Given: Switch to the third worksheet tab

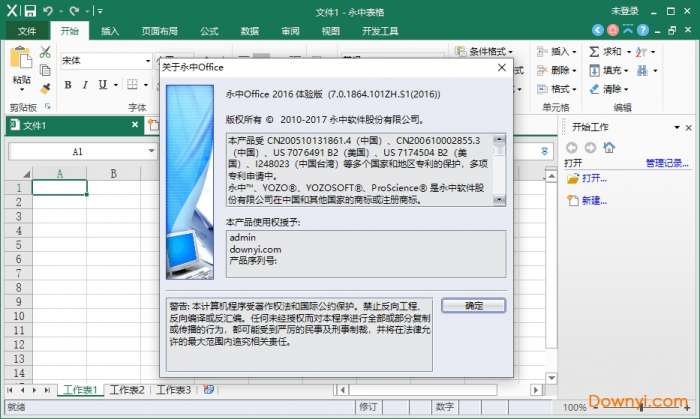Looking at the screenshot, I should pyautogui.click(x=173, y=390).
